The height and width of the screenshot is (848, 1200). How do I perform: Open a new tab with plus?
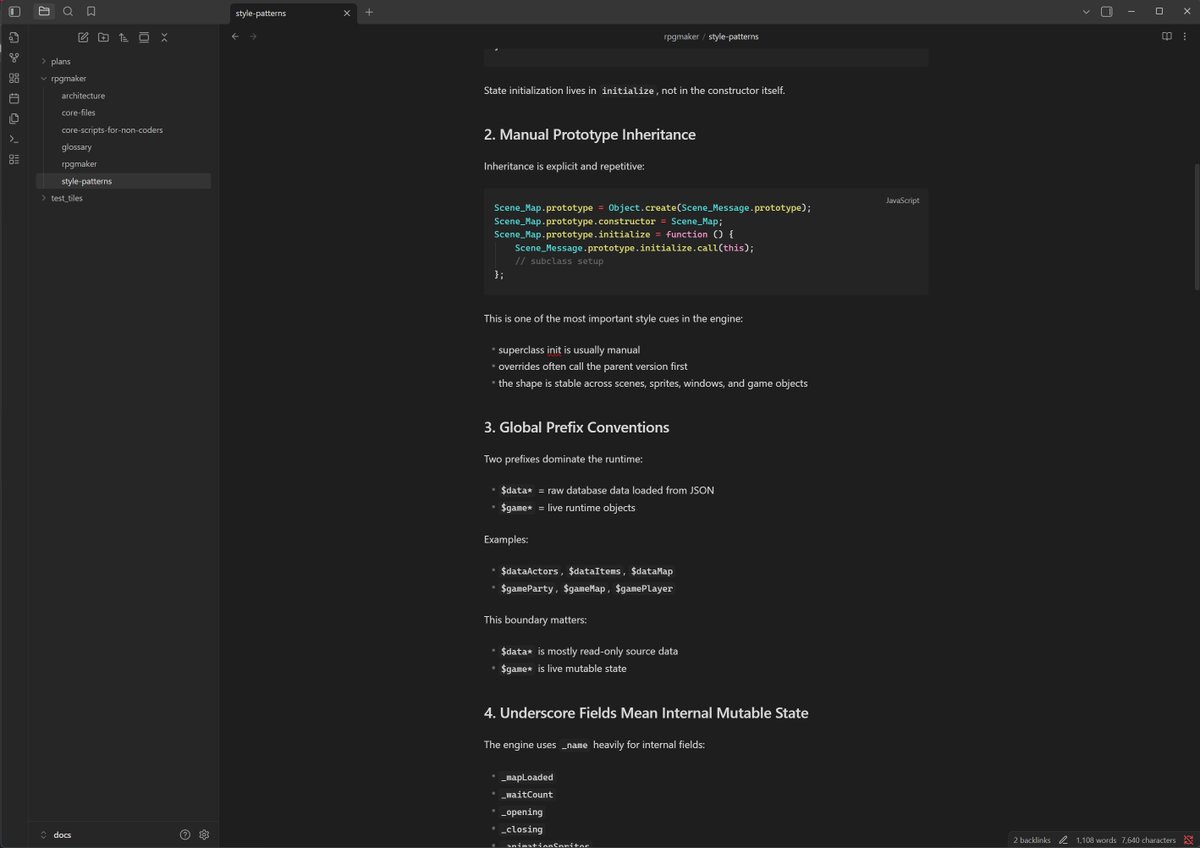point(369,12)
